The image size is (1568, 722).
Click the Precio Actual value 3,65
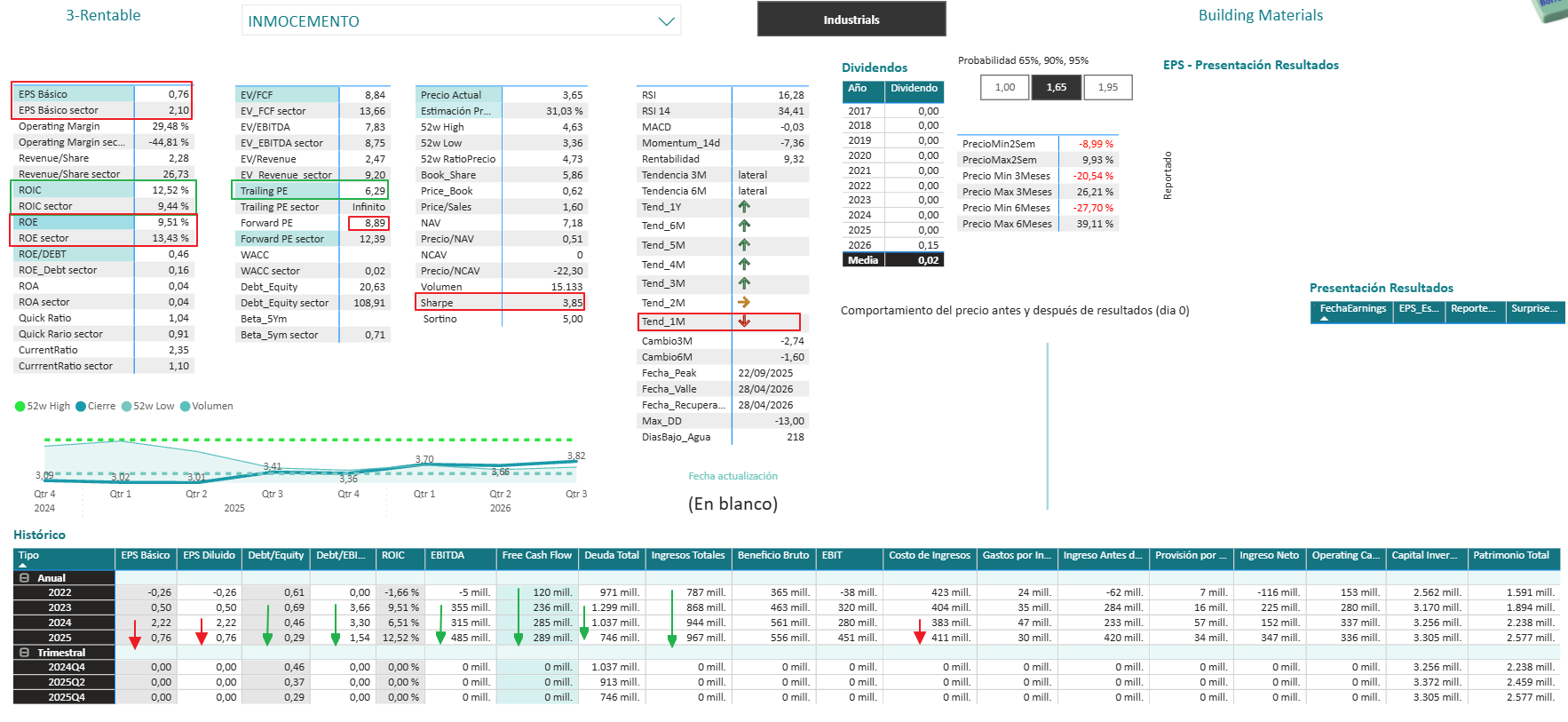click(x=572, y=95)
